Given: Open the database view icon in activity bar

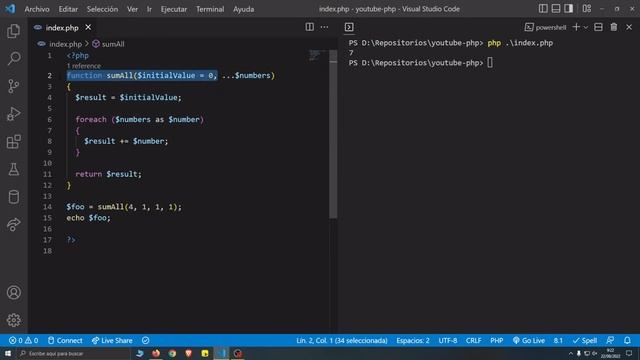Looking at the screenshot, I should tap(13, 197).
